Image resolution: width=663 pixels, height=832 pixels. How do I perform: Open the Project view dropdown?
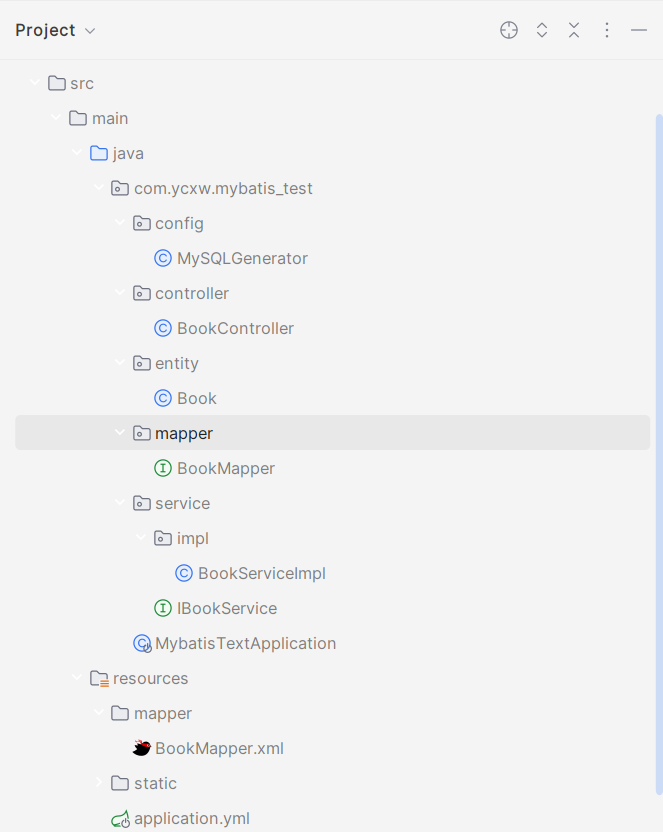click(x=55, y=30)
